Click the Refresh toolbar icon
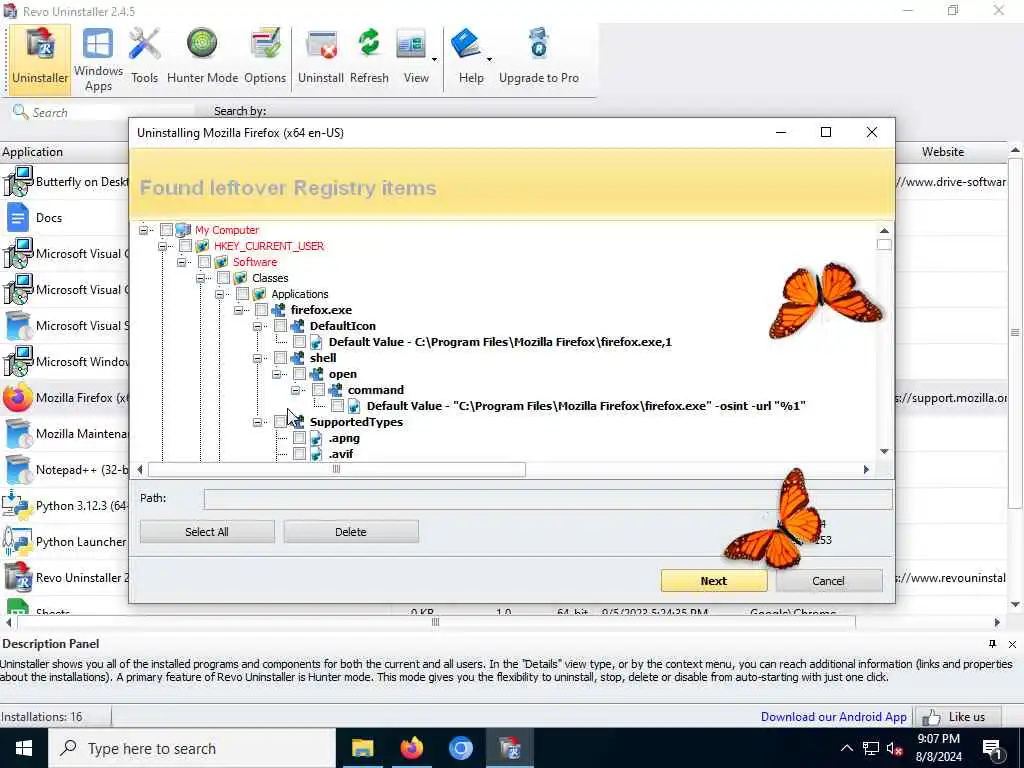 click(369, 57)
